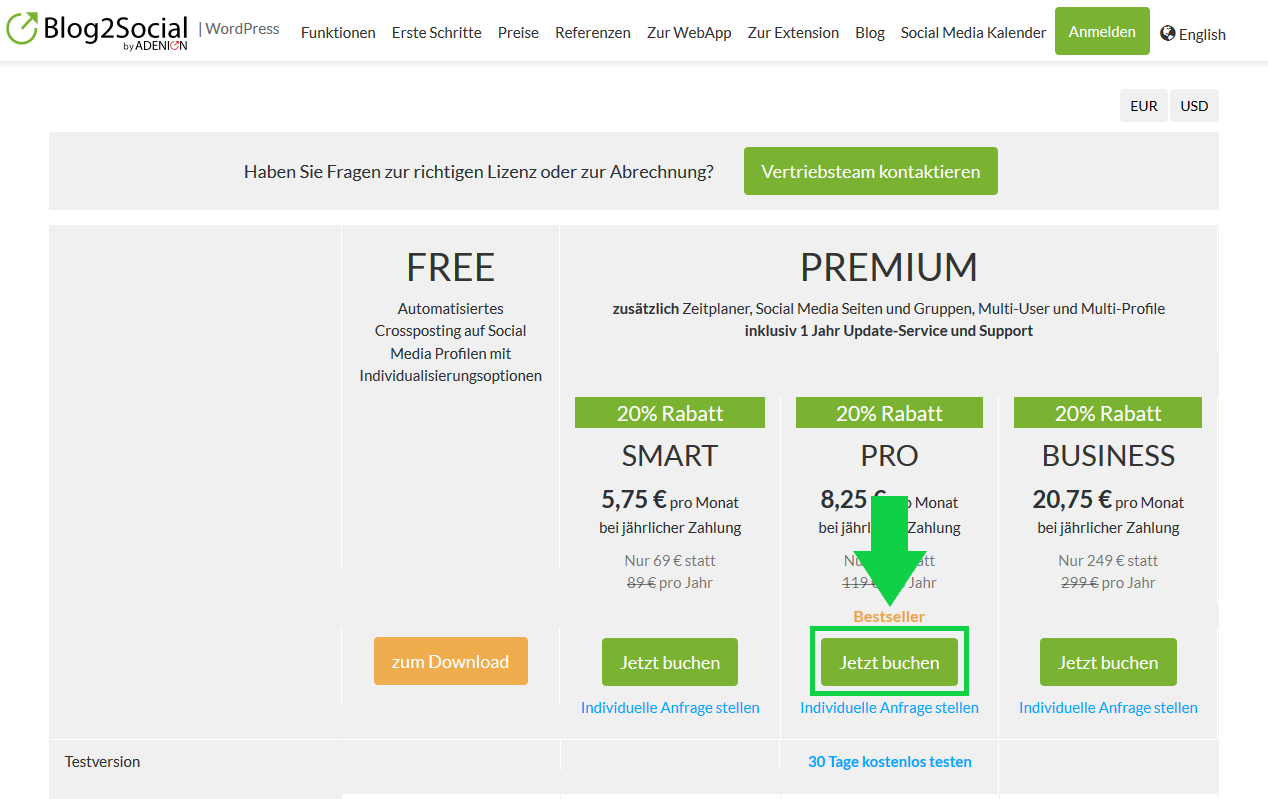Click the 20% Rabatt banner above SMART
The width and height of the screenshot is (1268, 799).
[670, 413]
